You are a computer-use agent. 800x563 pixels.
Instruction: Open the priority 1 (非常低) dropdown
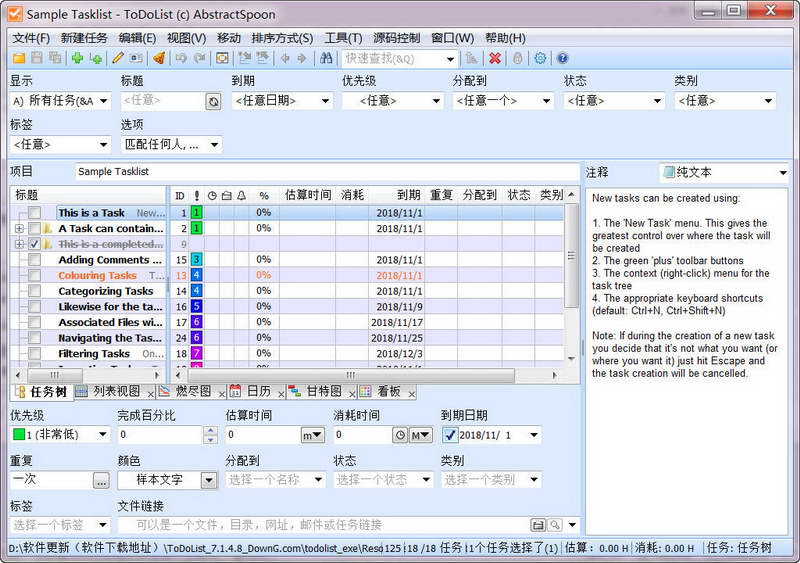click(103, 435)
